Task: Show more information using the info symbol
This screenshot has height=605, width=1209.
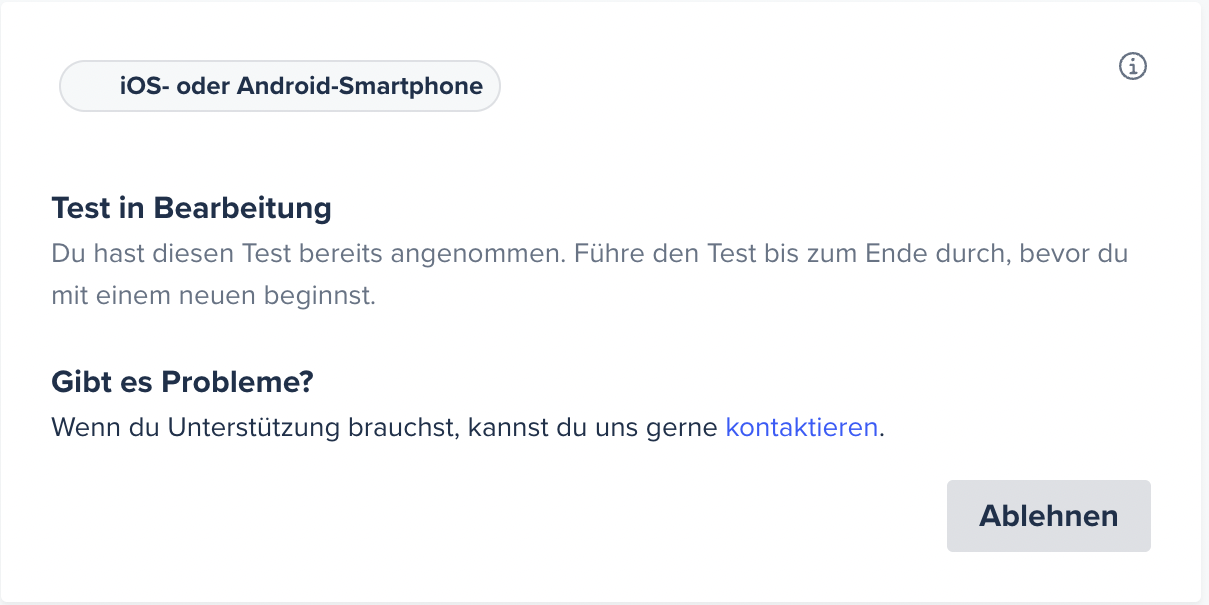Action: tap(1132, 66)
